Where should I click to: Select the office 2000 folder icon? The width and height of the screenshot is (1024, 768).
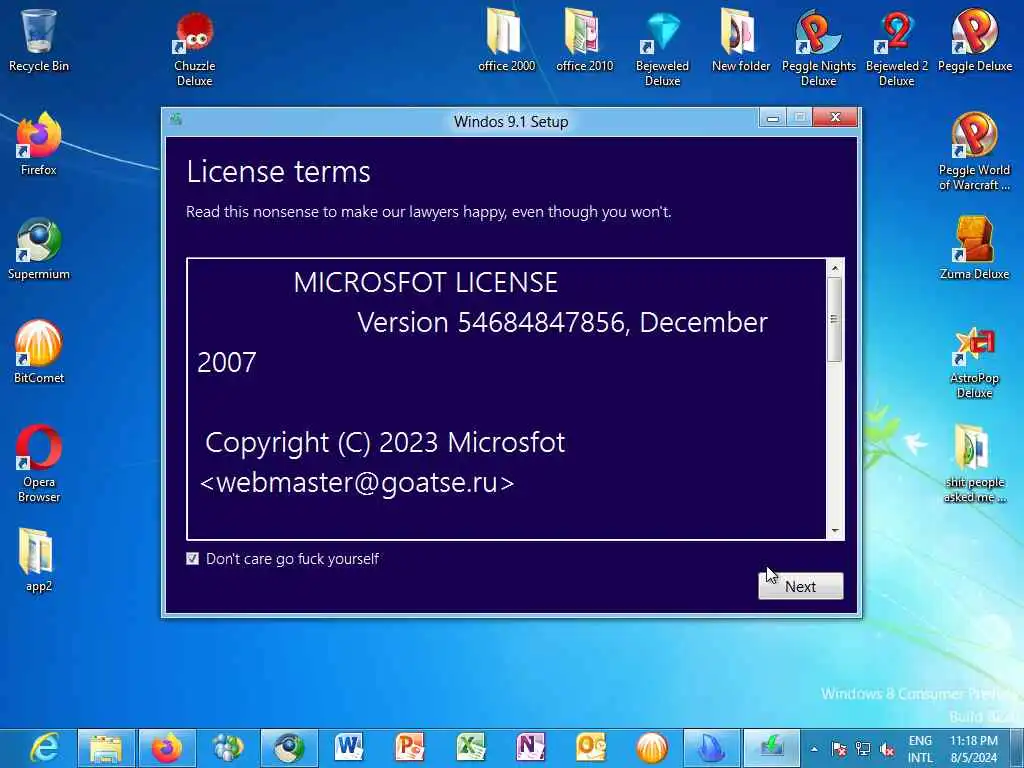click(x=506, y=39)
